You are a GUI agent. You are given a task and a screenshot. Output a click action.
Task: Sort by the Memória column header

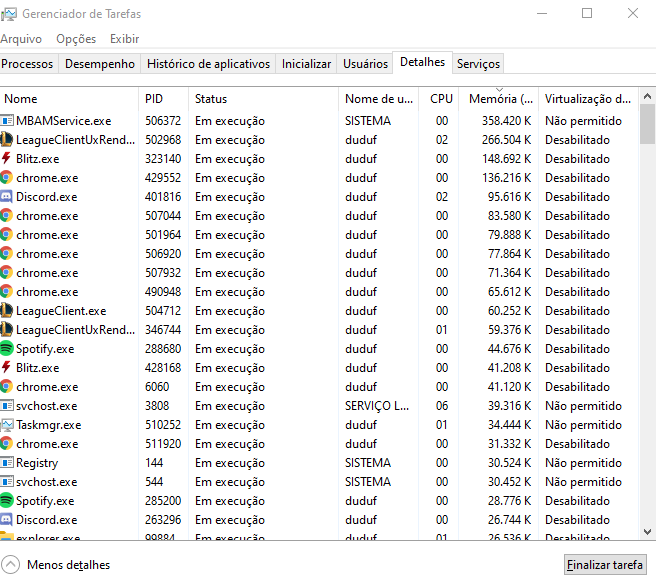[499, 99]
